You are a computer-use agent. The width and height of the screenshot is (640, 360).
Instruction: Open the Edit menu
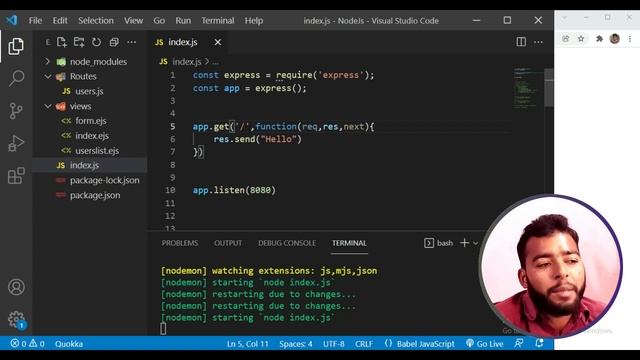(x=60, y=20)
